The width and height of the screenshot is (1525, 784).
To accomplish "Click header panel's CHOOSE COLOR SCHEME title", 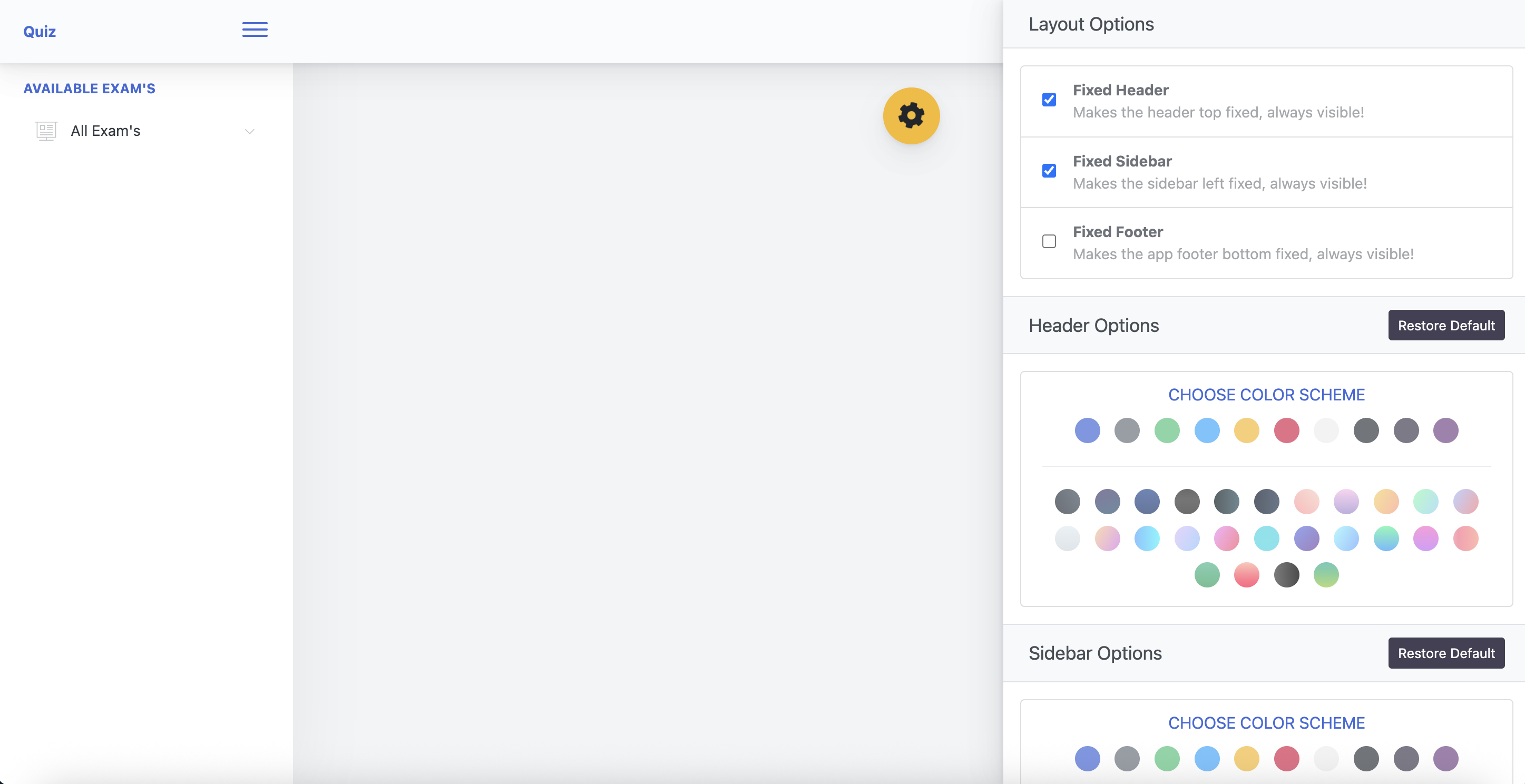I will tap(1266, 395).
